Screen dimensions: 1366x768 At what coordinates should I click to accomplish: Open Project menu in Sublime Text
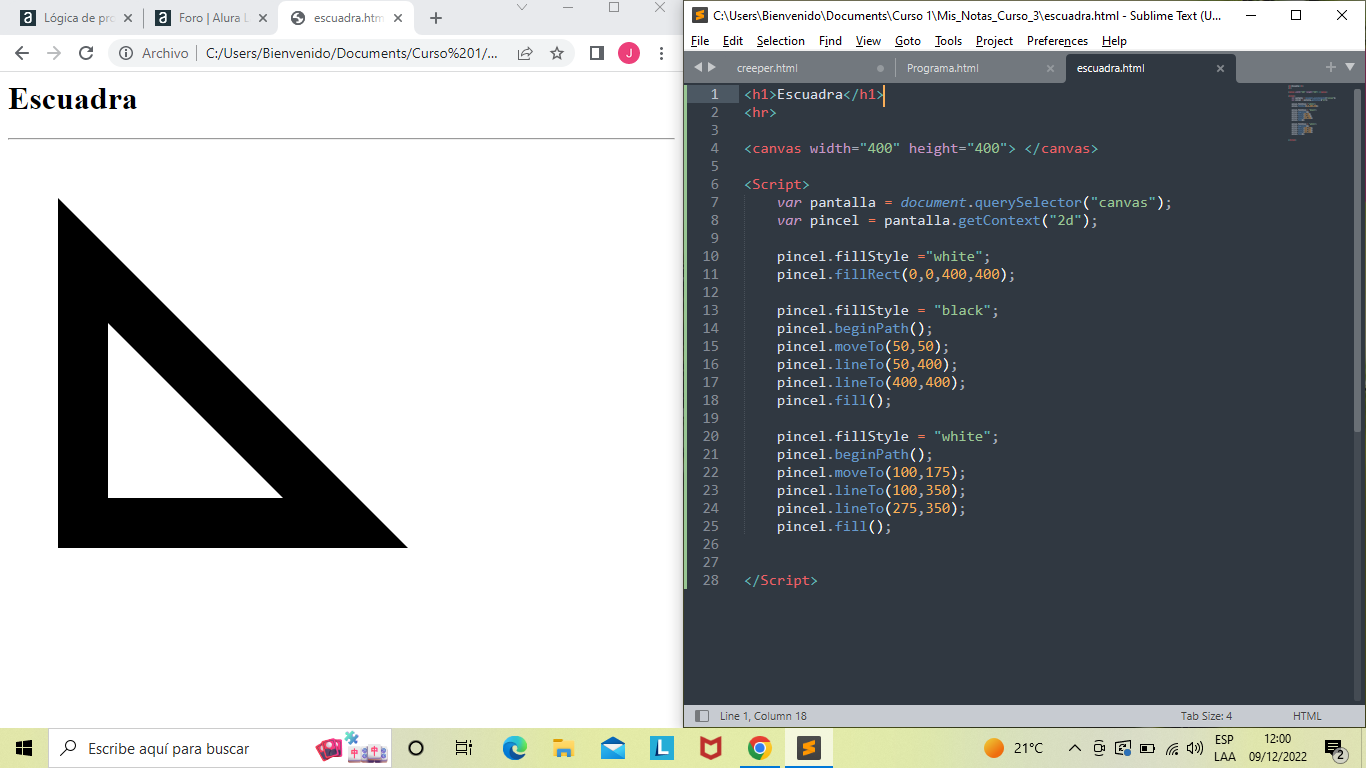point(994,41)
